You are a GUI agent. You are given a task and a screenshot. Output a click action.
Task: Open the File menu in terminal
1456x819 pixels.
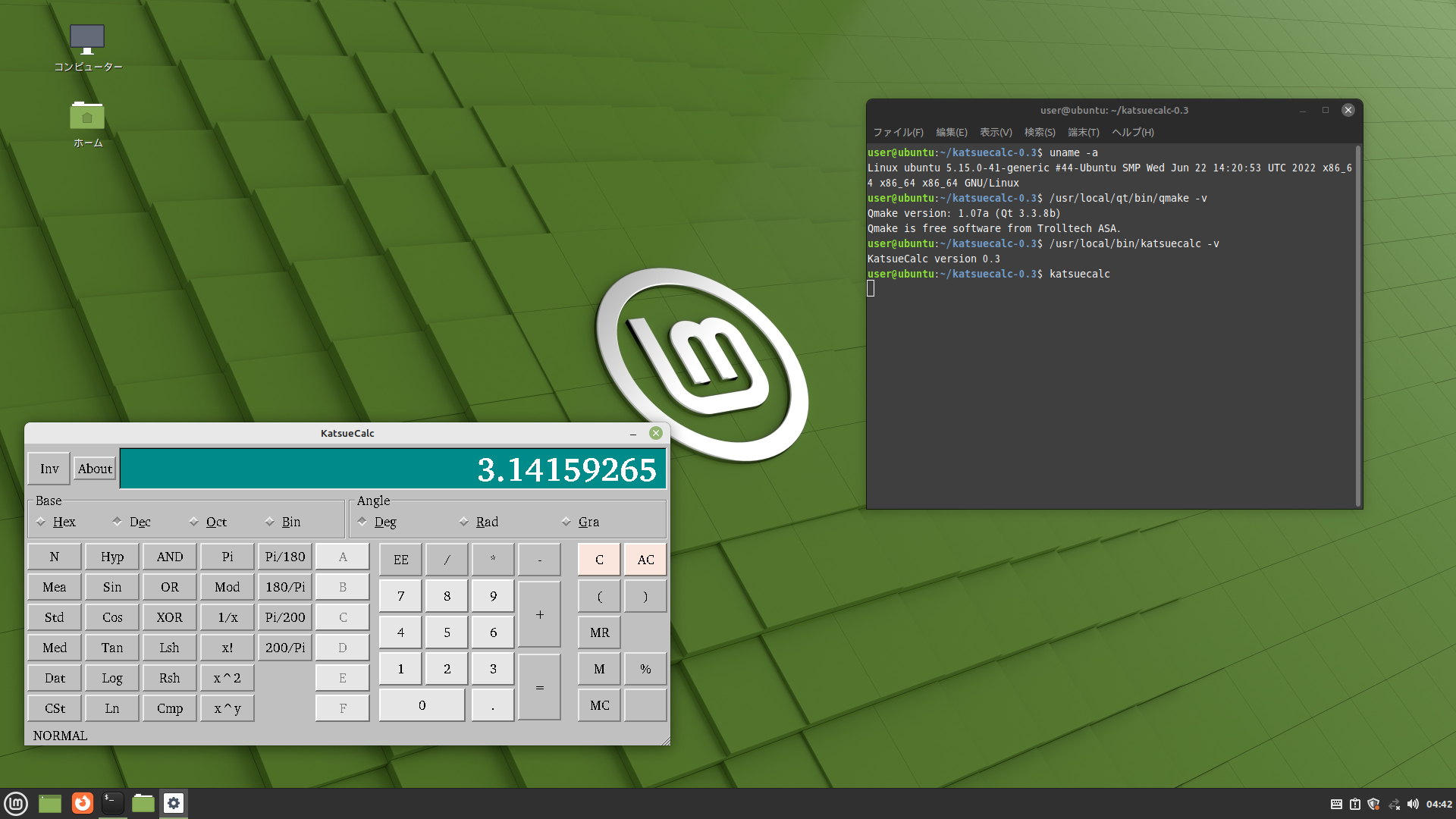point(898,132)
